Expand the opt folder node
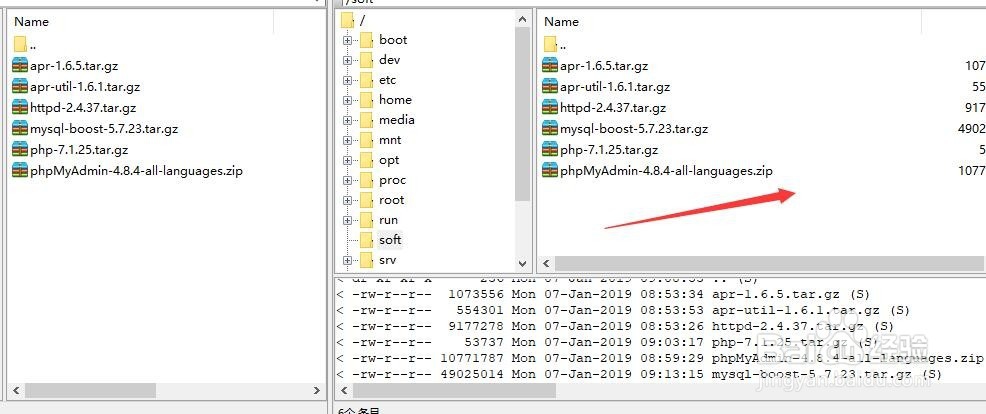The image size is (986, 414). pos(347,160)
